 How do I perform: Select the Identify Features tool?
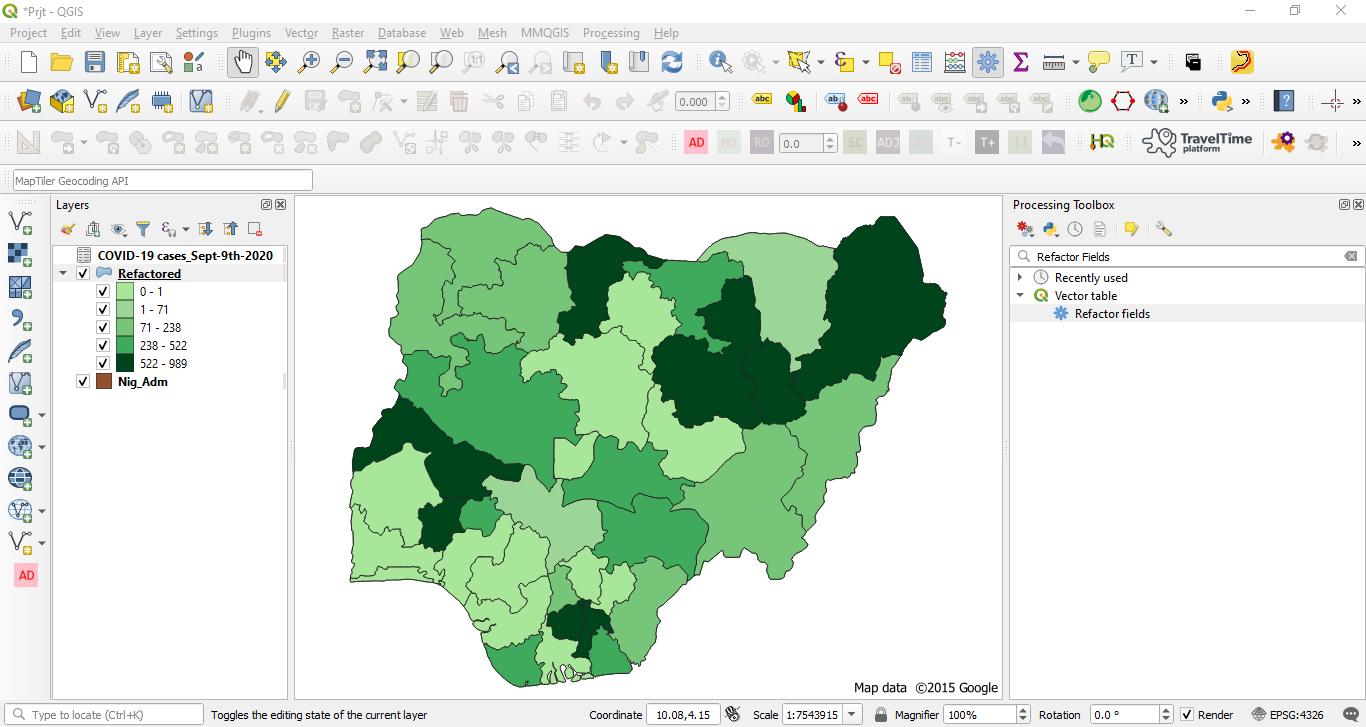point(719,61)
